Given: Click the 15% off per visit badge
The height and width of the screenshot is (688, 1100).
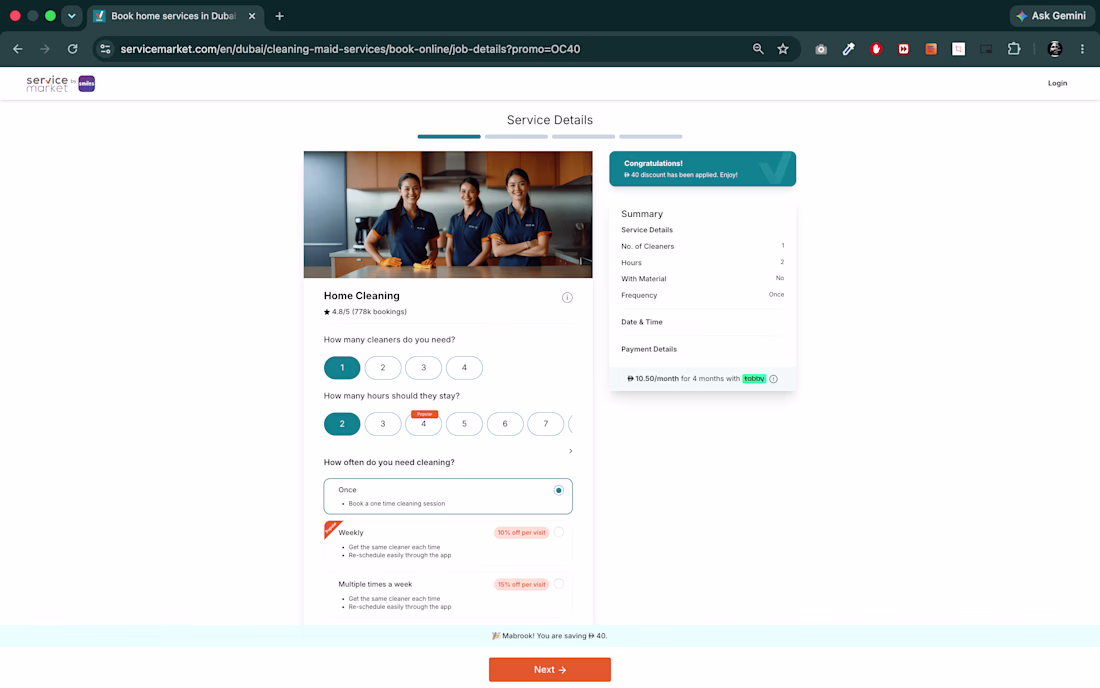Looking at the screenshot, I should [x=521, y=584].
